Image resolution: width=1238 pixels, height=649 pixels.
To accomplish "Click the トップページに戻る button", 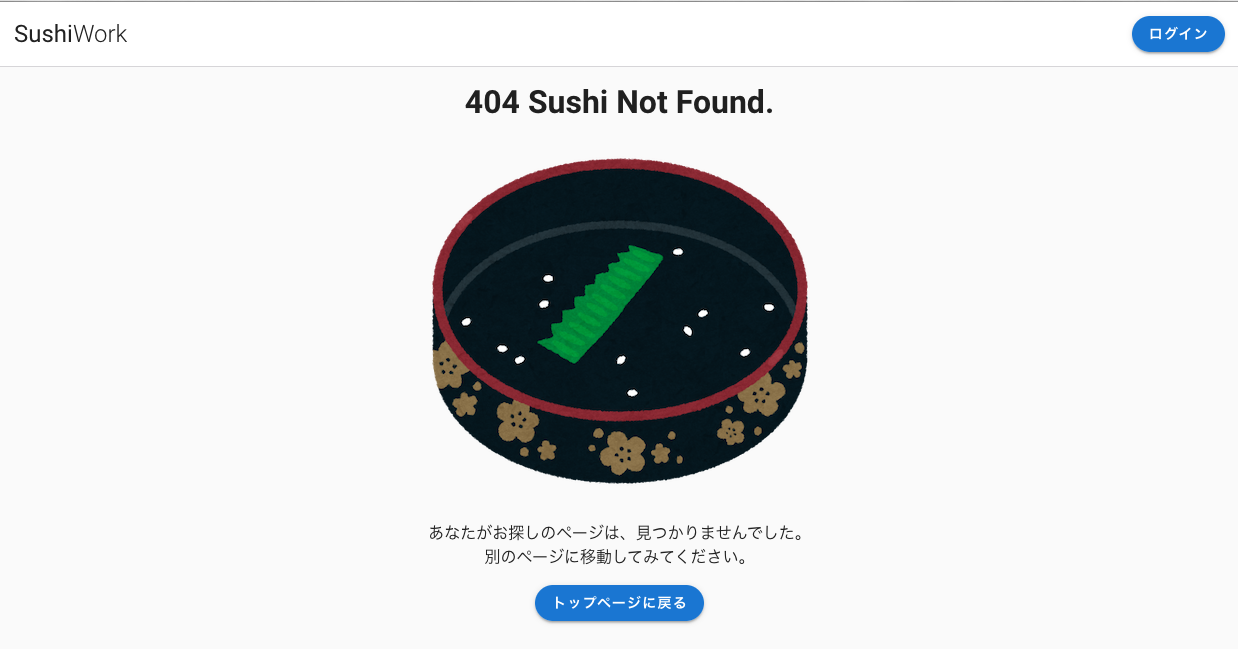I will (619, 603).
